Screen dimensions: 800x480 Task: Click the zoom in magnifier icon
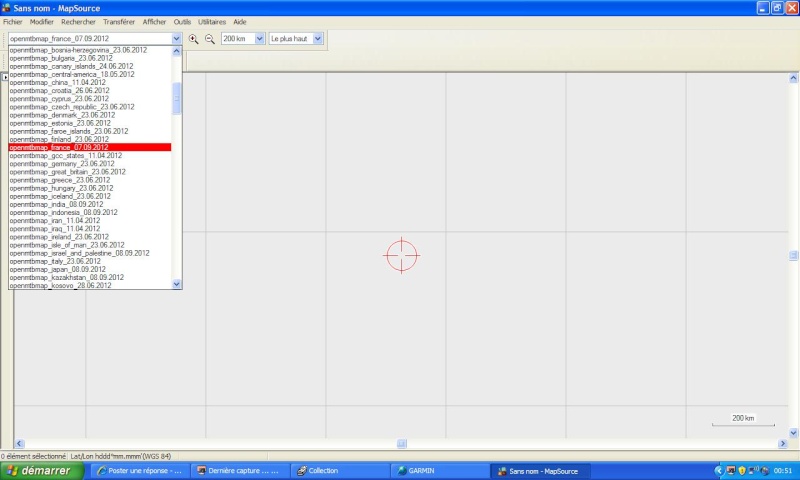tap(193, 39)
